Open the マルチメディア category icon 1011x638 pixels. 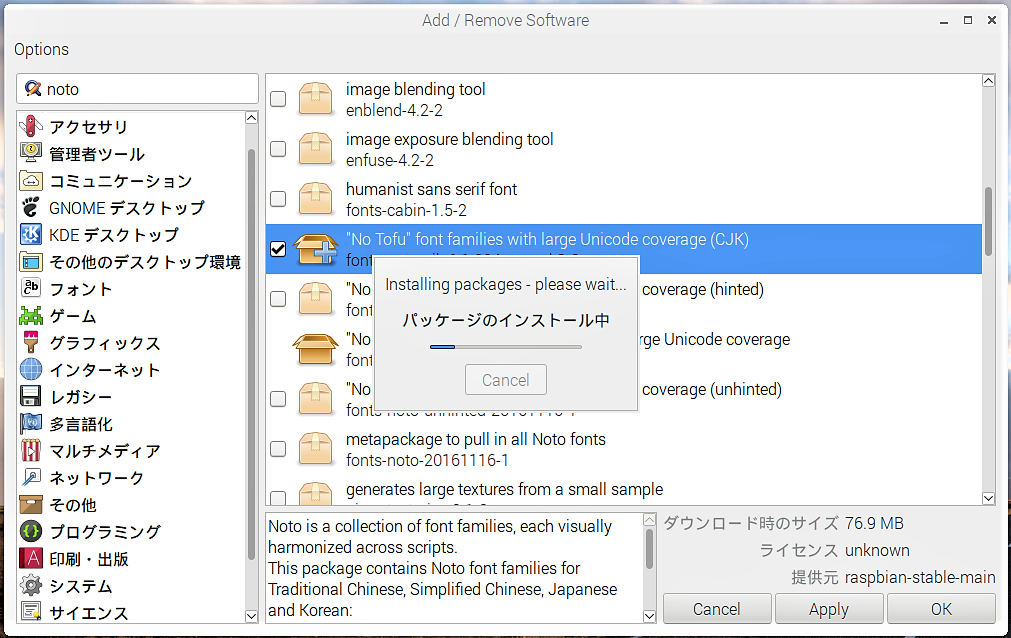click(31, 450)
